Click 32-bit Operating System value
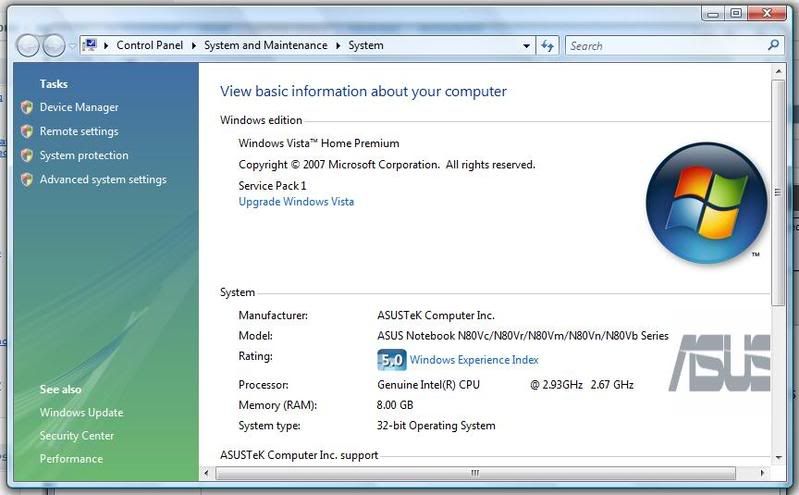The image size is (799, 495). point(436,425)
